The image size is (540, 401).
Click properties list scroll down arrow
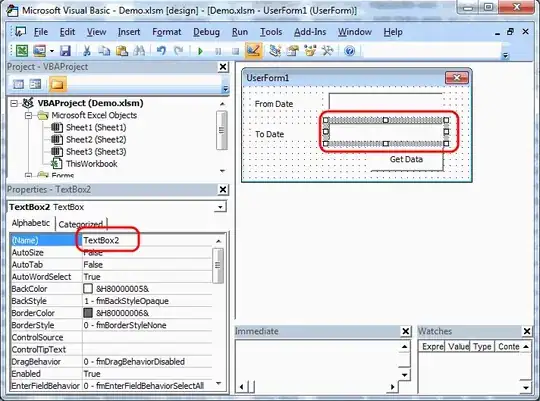point(218,383)
